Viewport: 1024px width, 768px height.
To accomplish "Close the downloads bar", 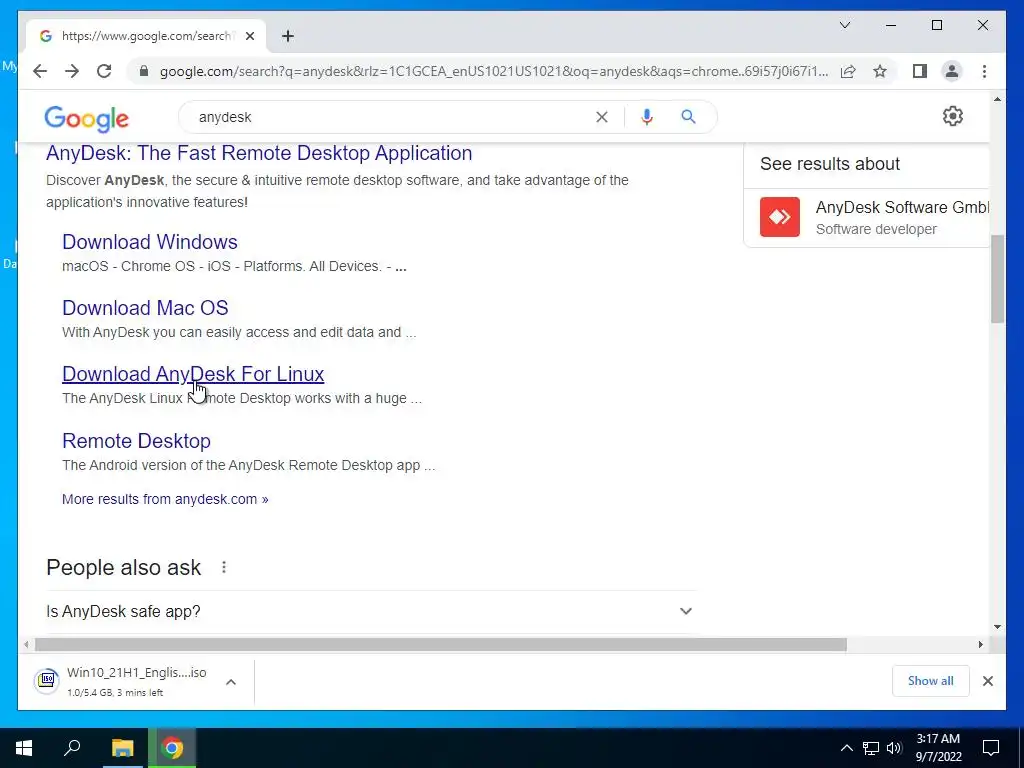I will pos(987,681).
